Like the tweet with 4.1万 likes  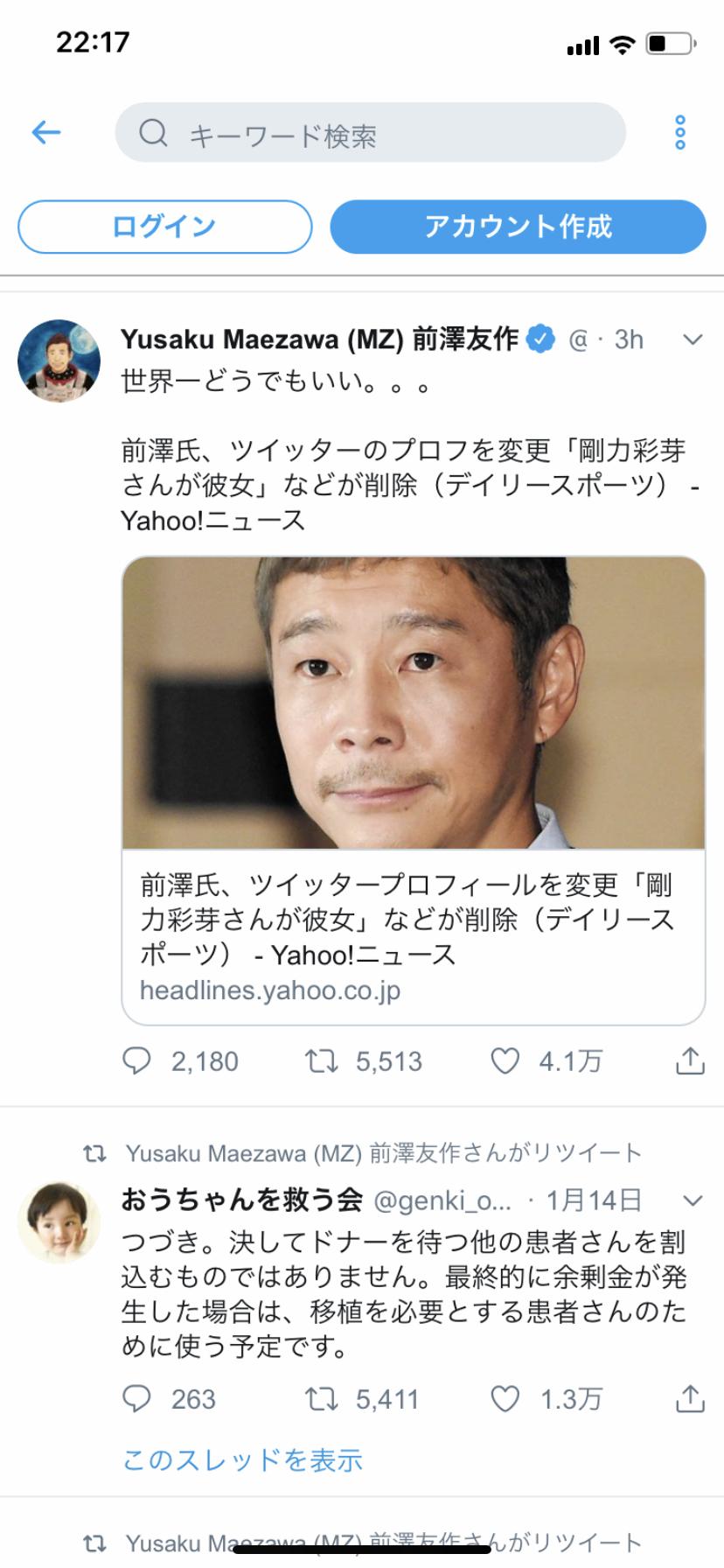click(x=505, y=1061)
